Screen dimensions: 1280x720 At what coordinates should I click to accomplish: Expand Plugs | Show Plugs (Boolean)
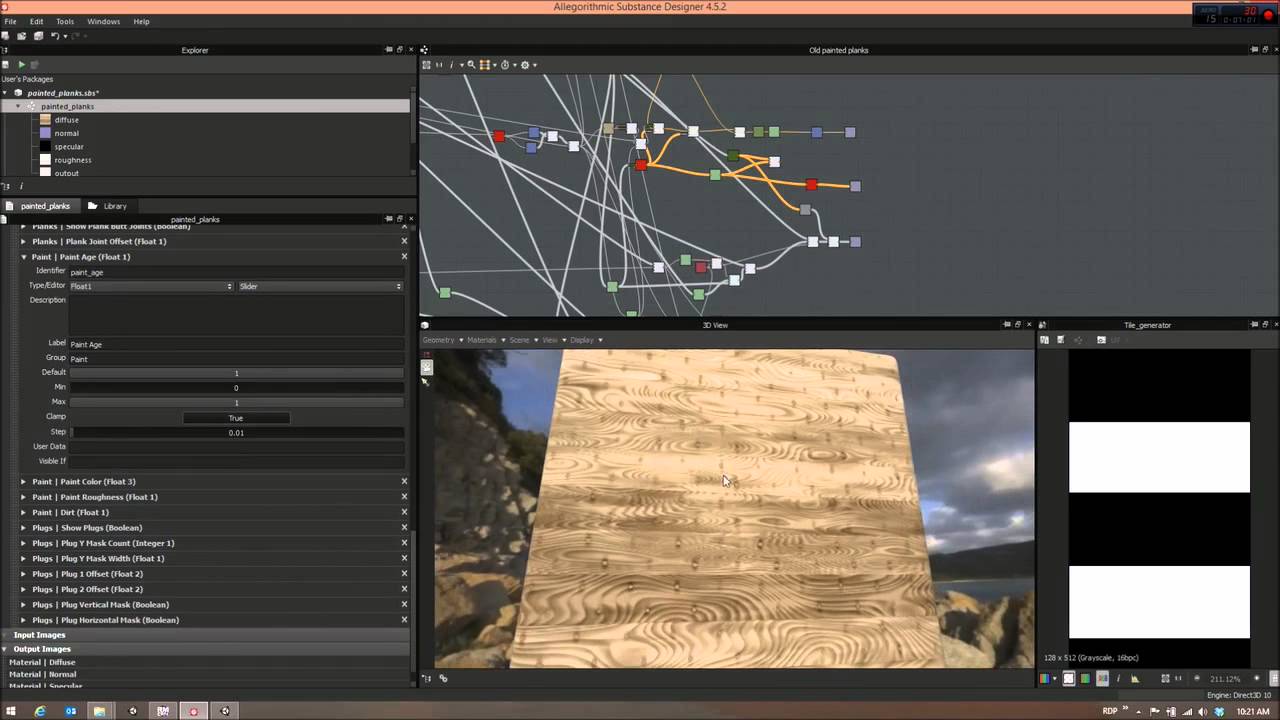pyautogui.click(x=23, y=528)
